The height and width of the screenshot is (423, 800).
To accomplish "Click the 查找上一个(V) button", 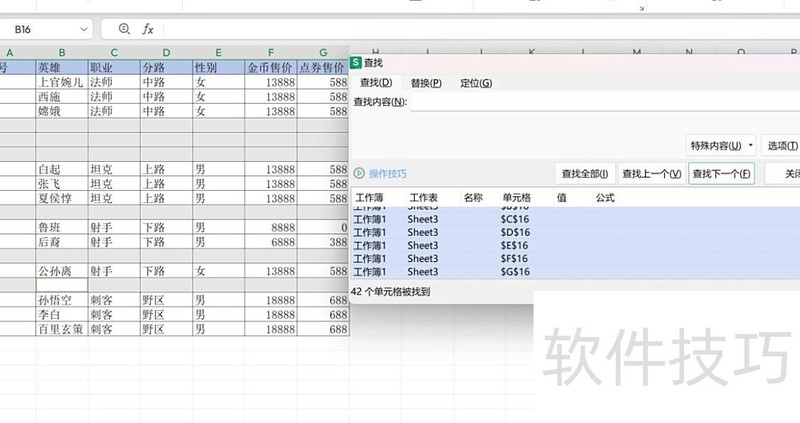I will 652,174.
